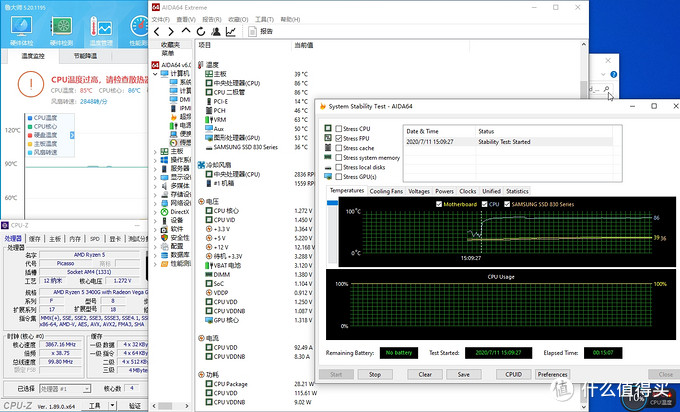Viewport: 680px width, 412px height.
Task: Click the search magnifier in the background window
Action: [606, 89]
